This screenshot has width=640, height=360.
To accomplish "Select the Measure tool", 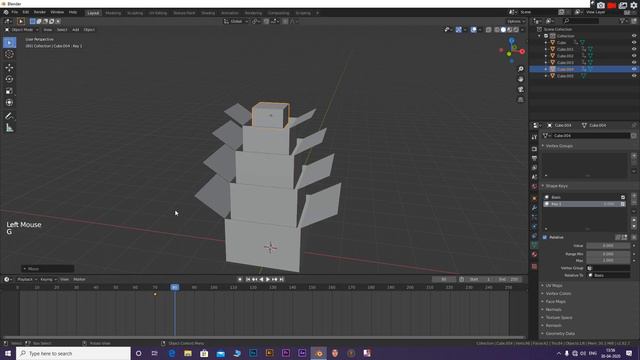I will tap(9, 128).
